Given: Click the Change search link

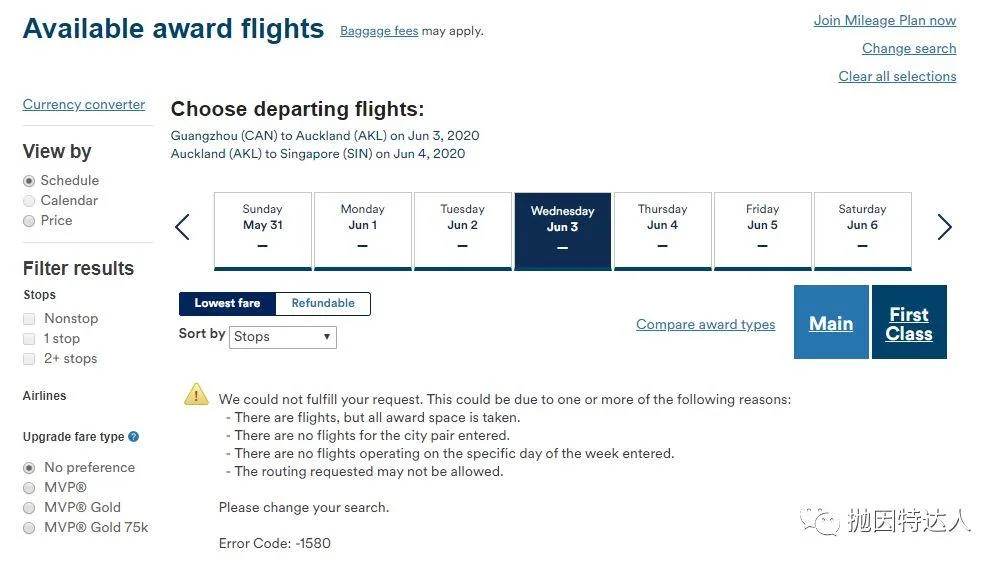Looking at the screenshot, I should [x=909, y=49].
